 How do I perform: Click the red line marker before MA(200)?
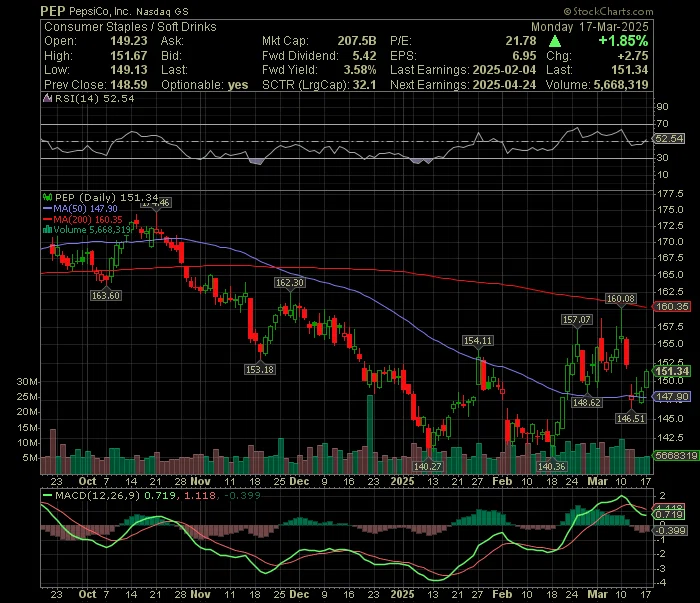tap(47, 219)
